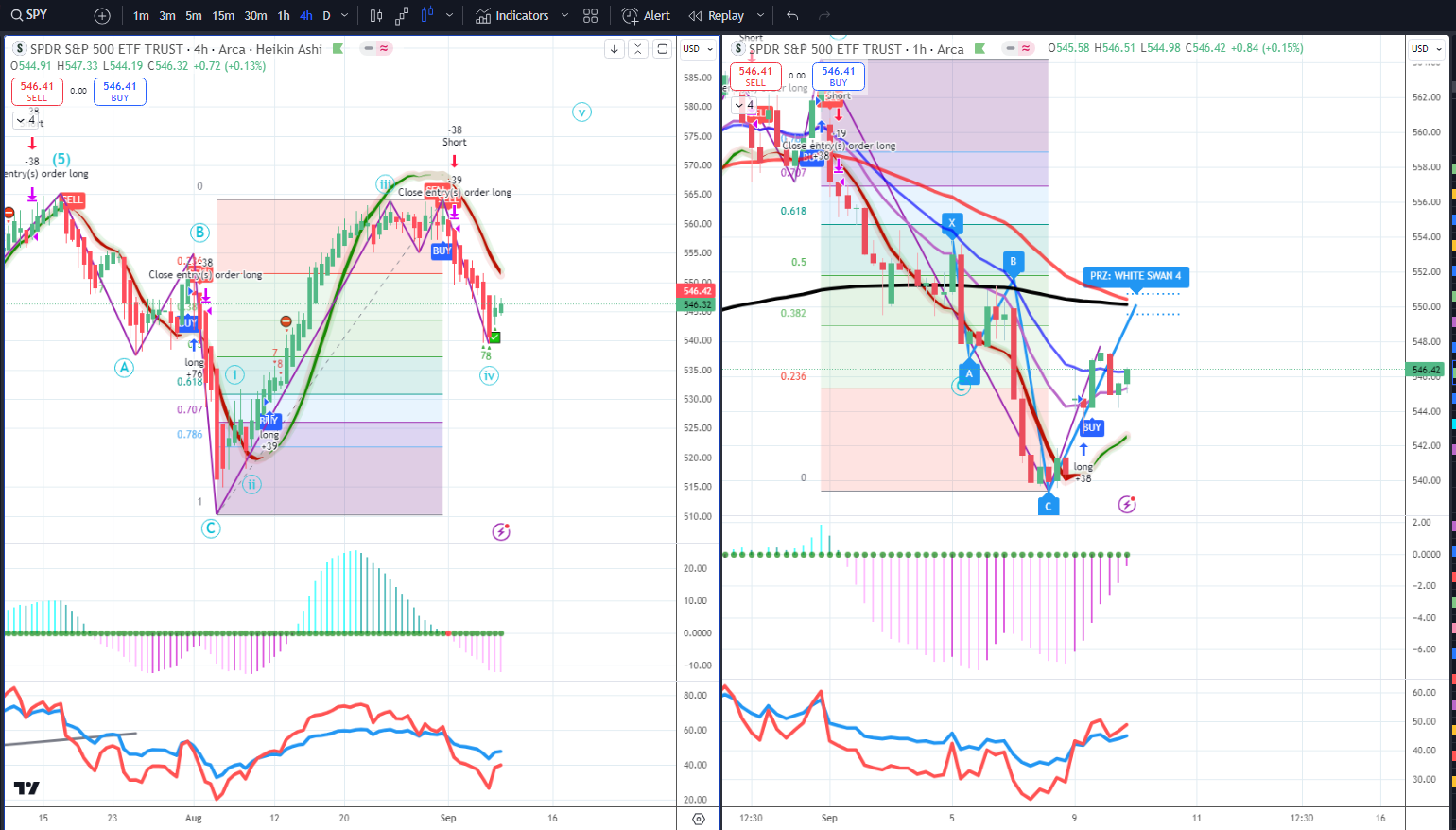
Task: Open USD currency dropdown on 4h chart
Action: (x=698, y=49)
